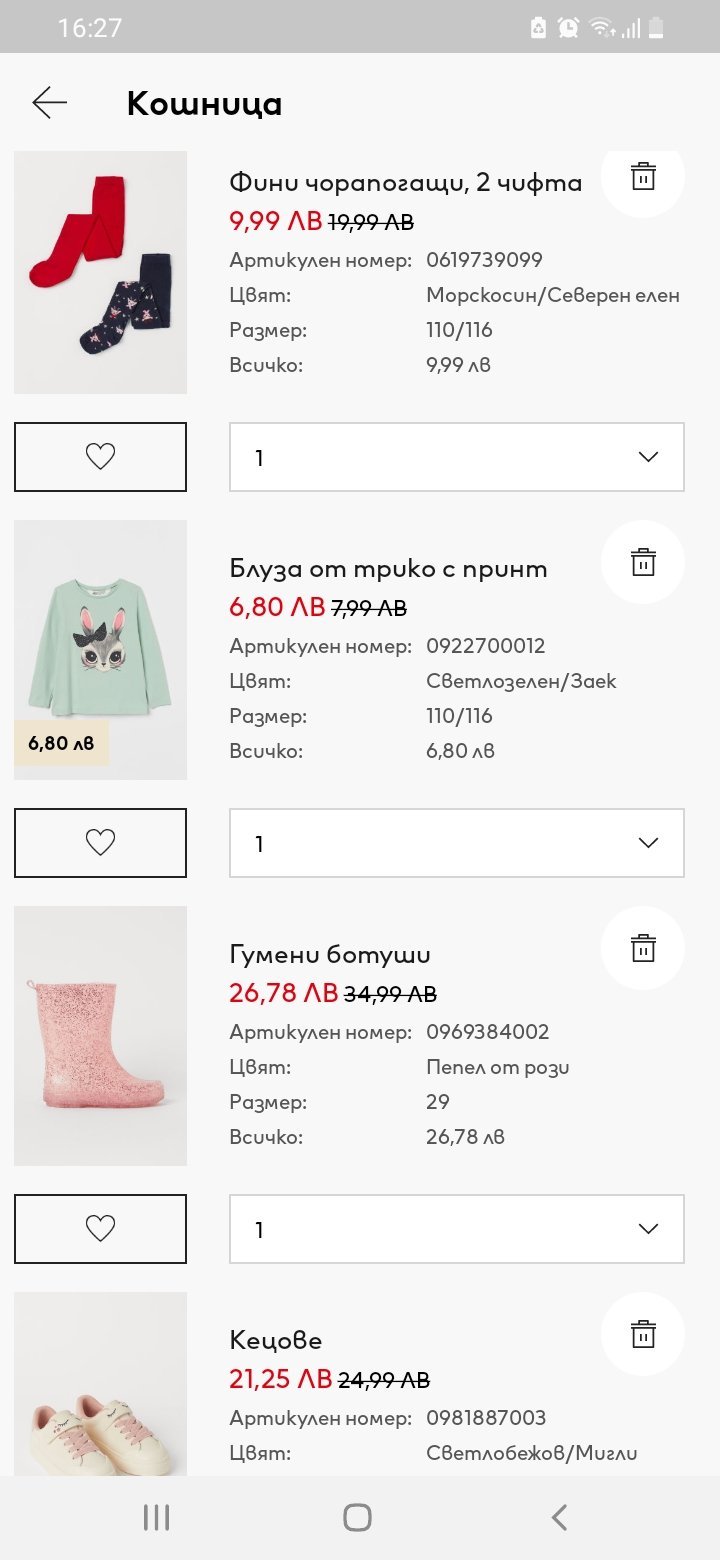Go back using the top-left arrow

click(49, 102)
